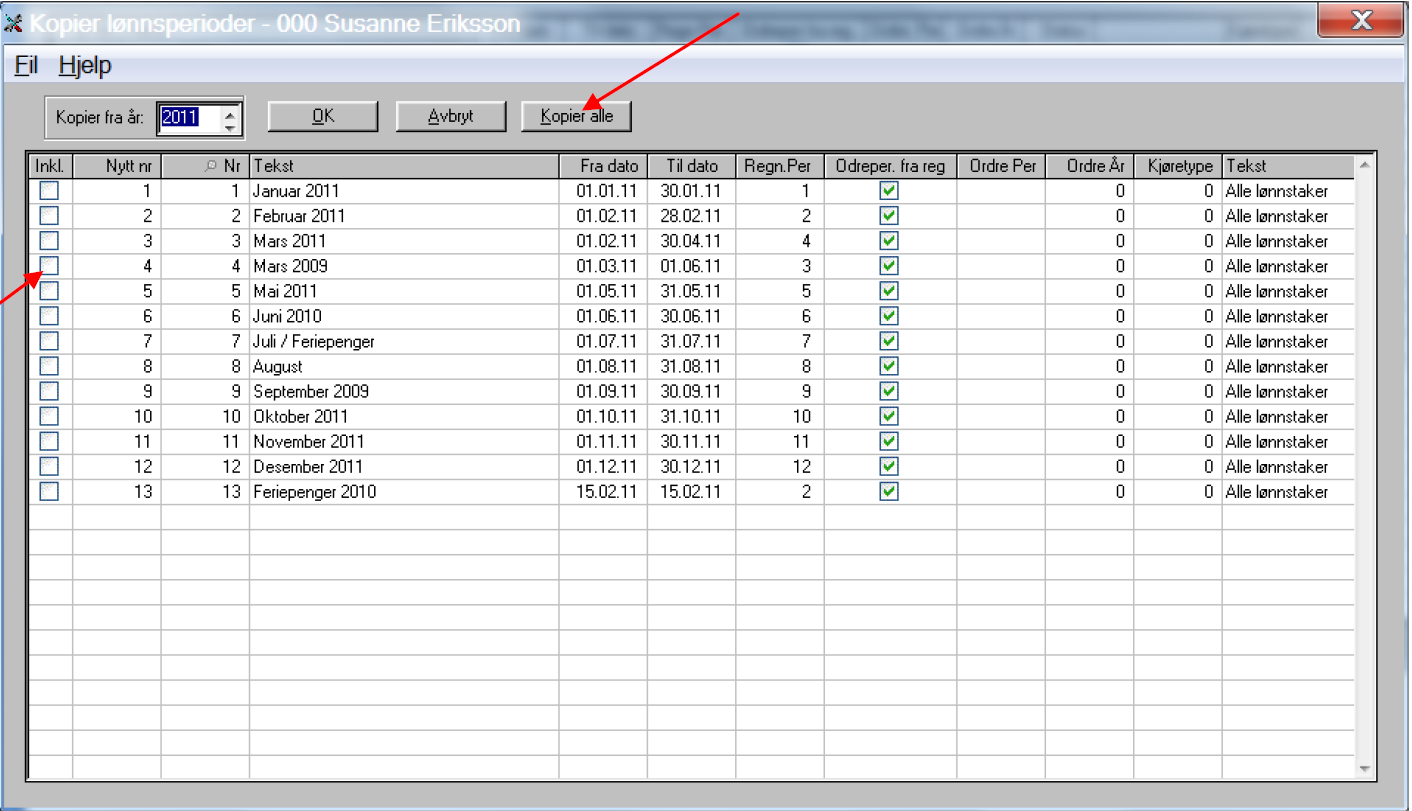
Task: Open the Fil menu
Action: 26,66
